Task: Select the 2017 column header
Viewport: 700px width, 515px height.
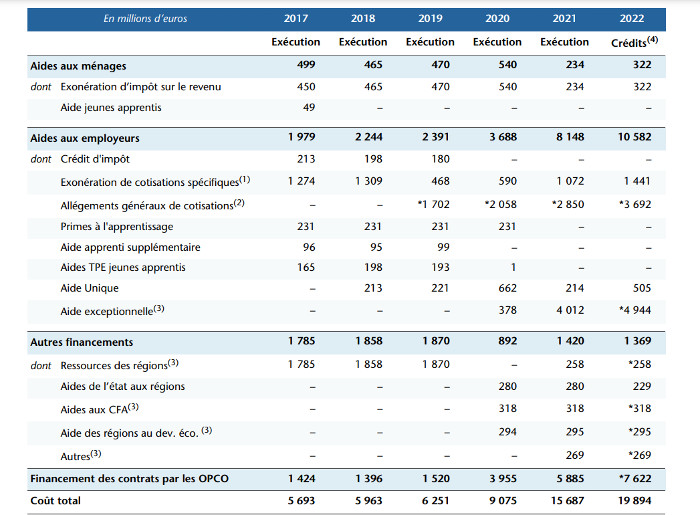Action: point(296,18)
